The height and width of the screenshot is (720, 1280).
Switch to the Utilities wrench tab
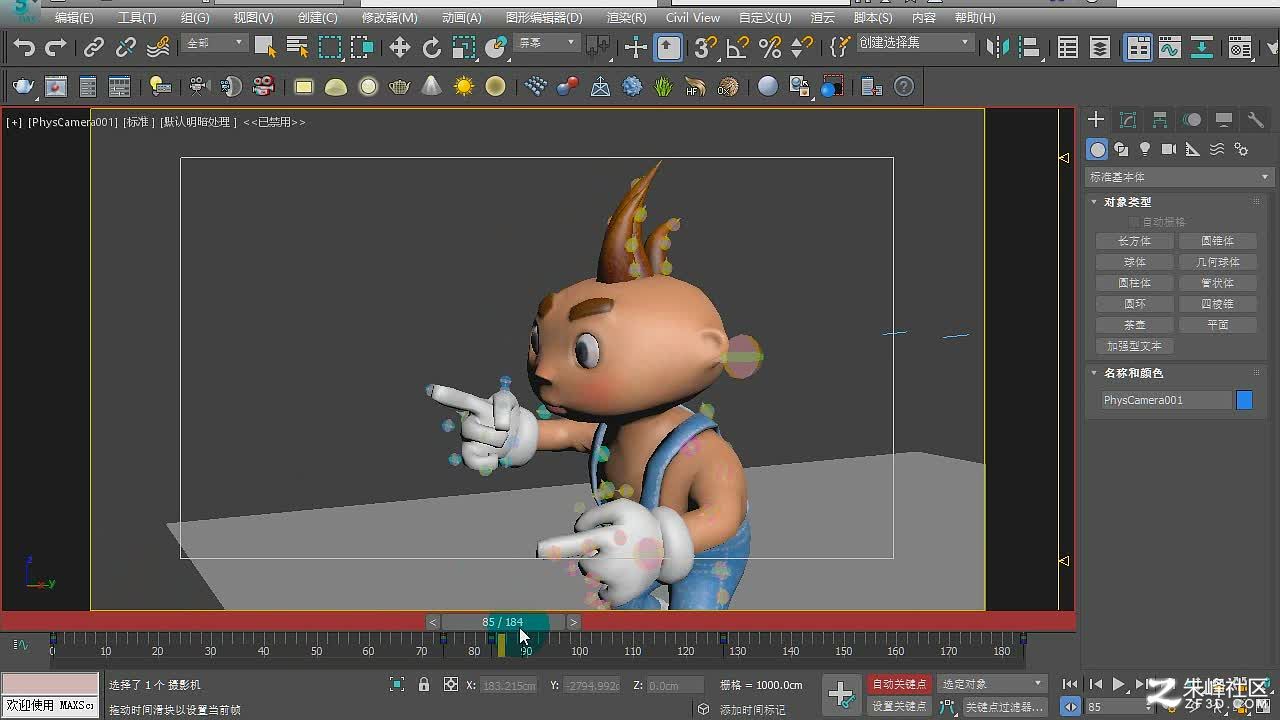[x=1256, y=120]
